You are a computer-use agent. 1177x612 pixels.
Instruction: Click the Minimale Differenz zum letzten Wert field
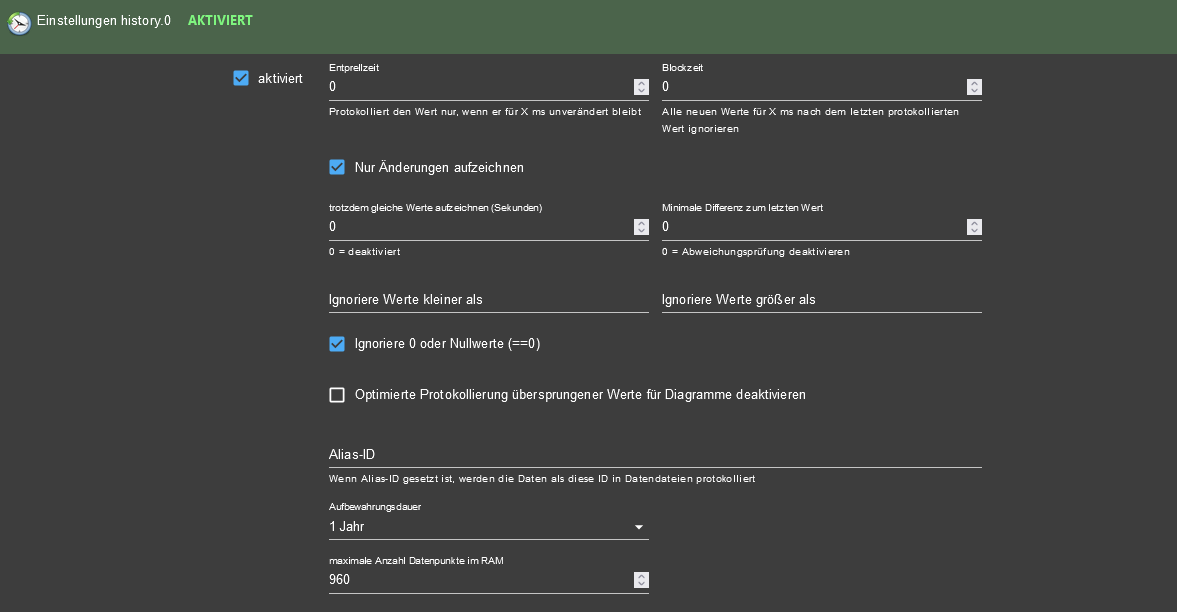click(x=812, y=227)
